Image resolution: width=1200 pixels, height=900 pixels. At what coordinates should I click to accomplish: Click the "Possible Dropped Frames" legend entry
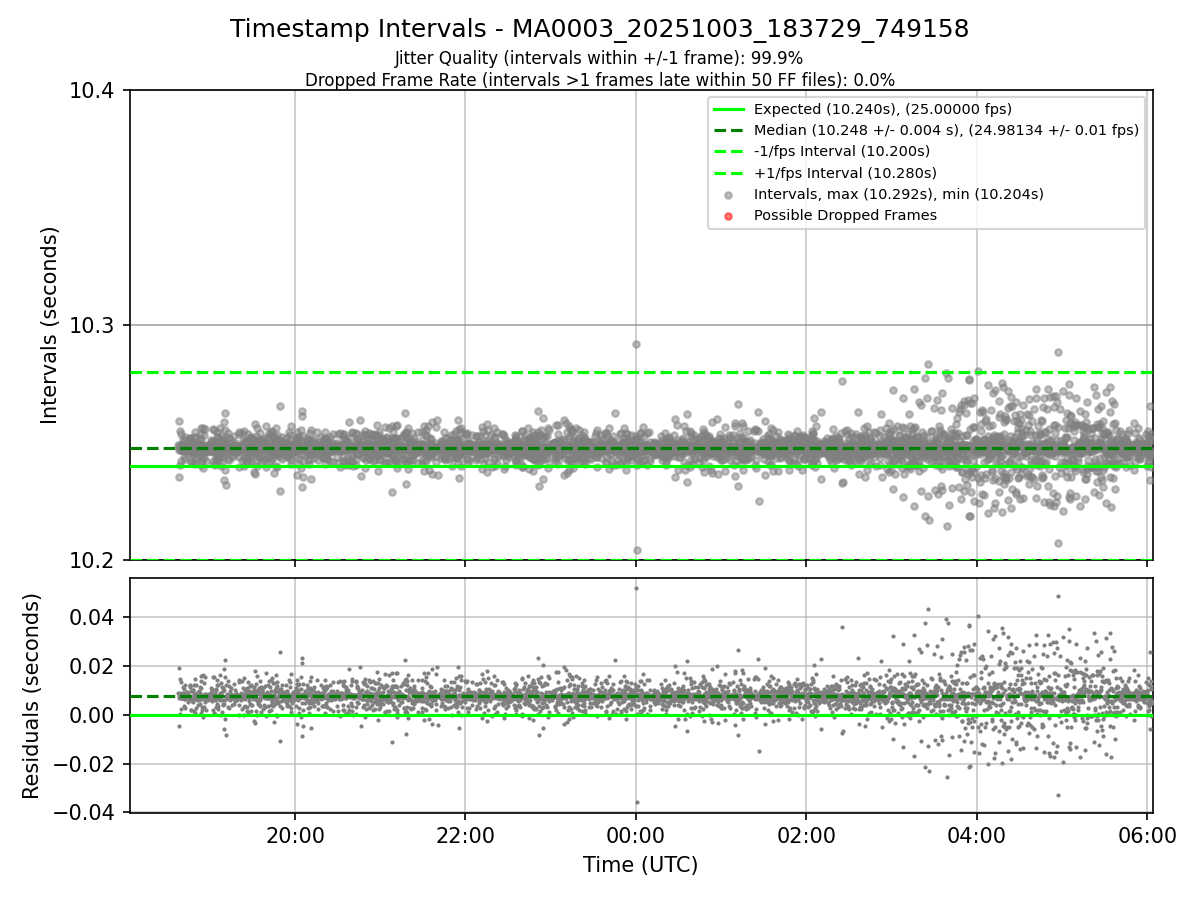click(845, 215)
